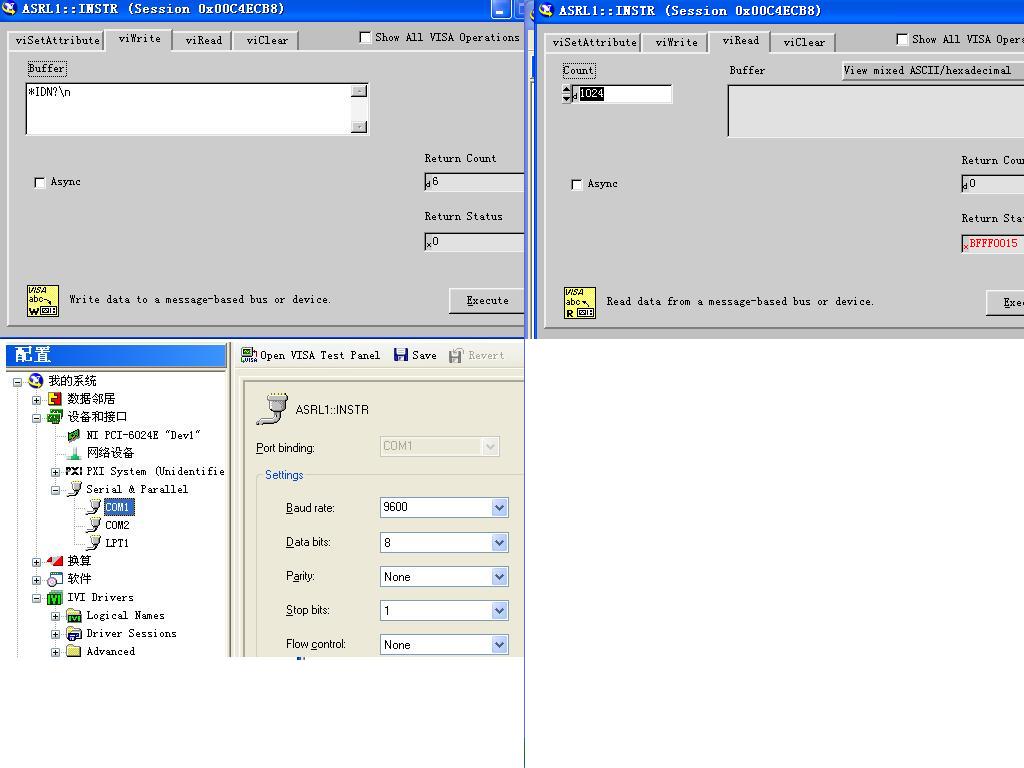The height and width of the screenshot is (768, 1024).
Task: Switch to viSetAttribute tab in left window
Action: click(57, 40)
